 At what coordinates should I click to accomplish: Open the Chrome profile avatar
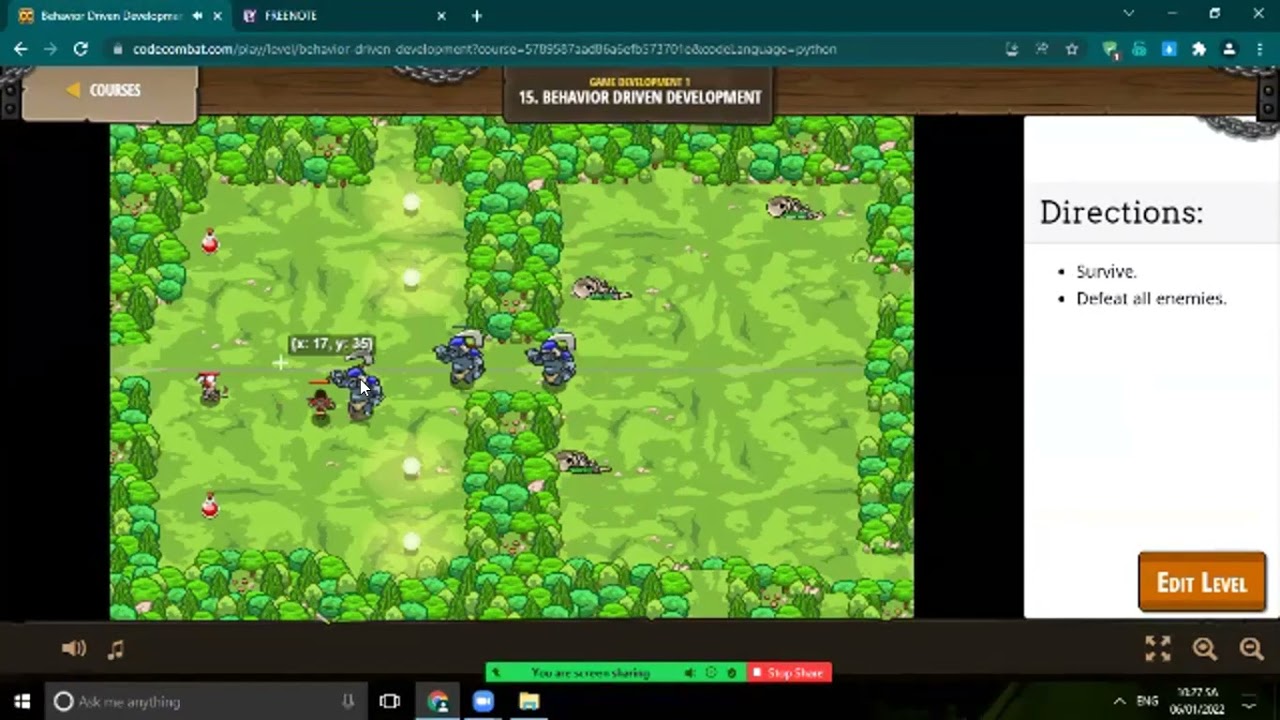[1229, 48]
